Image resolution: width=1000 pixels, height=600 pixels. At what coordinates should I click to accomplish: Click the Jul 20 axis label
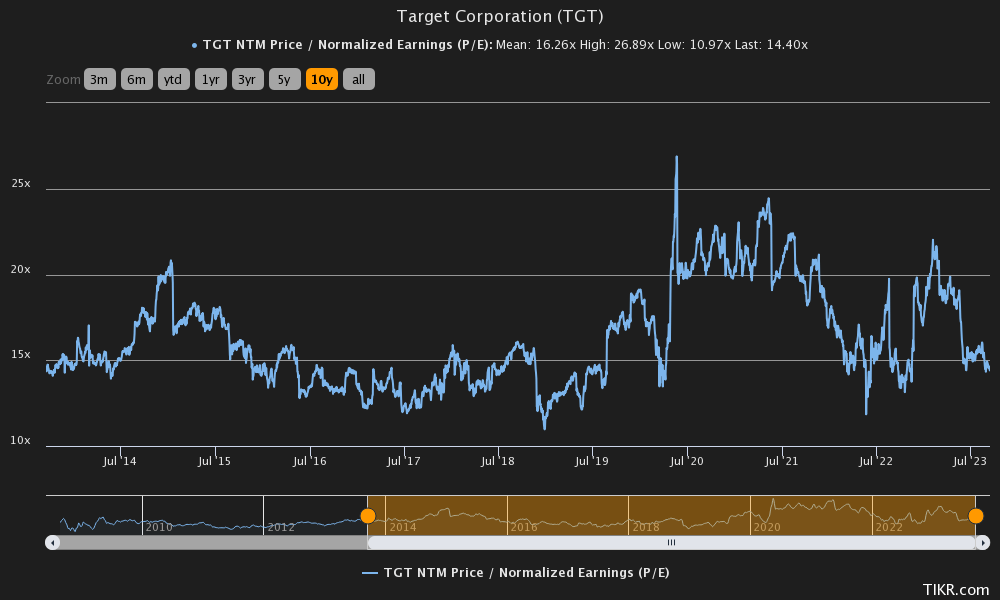(688, 461)
